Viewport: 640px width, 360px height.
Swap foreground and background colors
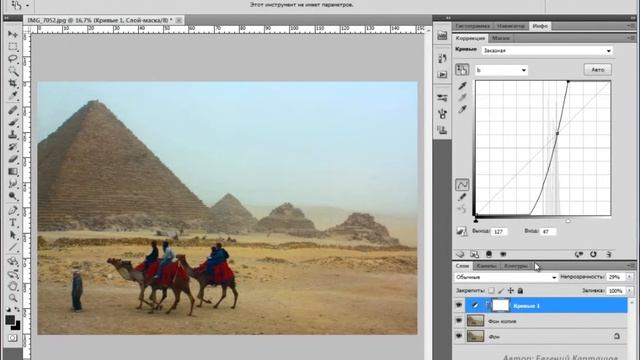coord(17,310)
